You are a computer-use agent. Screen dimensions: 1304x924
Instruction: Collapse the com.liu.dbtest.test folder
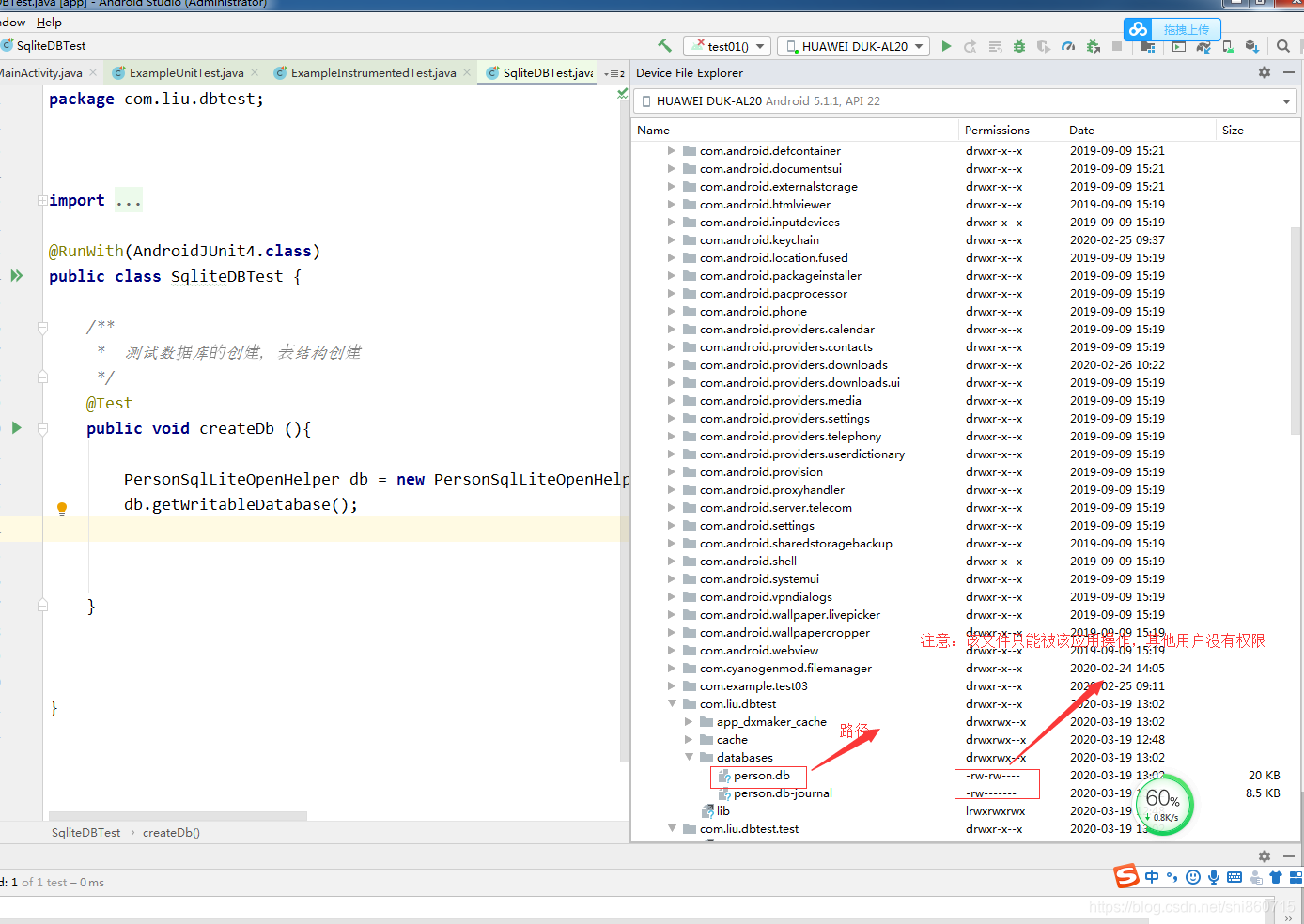[x=672, y=828]
